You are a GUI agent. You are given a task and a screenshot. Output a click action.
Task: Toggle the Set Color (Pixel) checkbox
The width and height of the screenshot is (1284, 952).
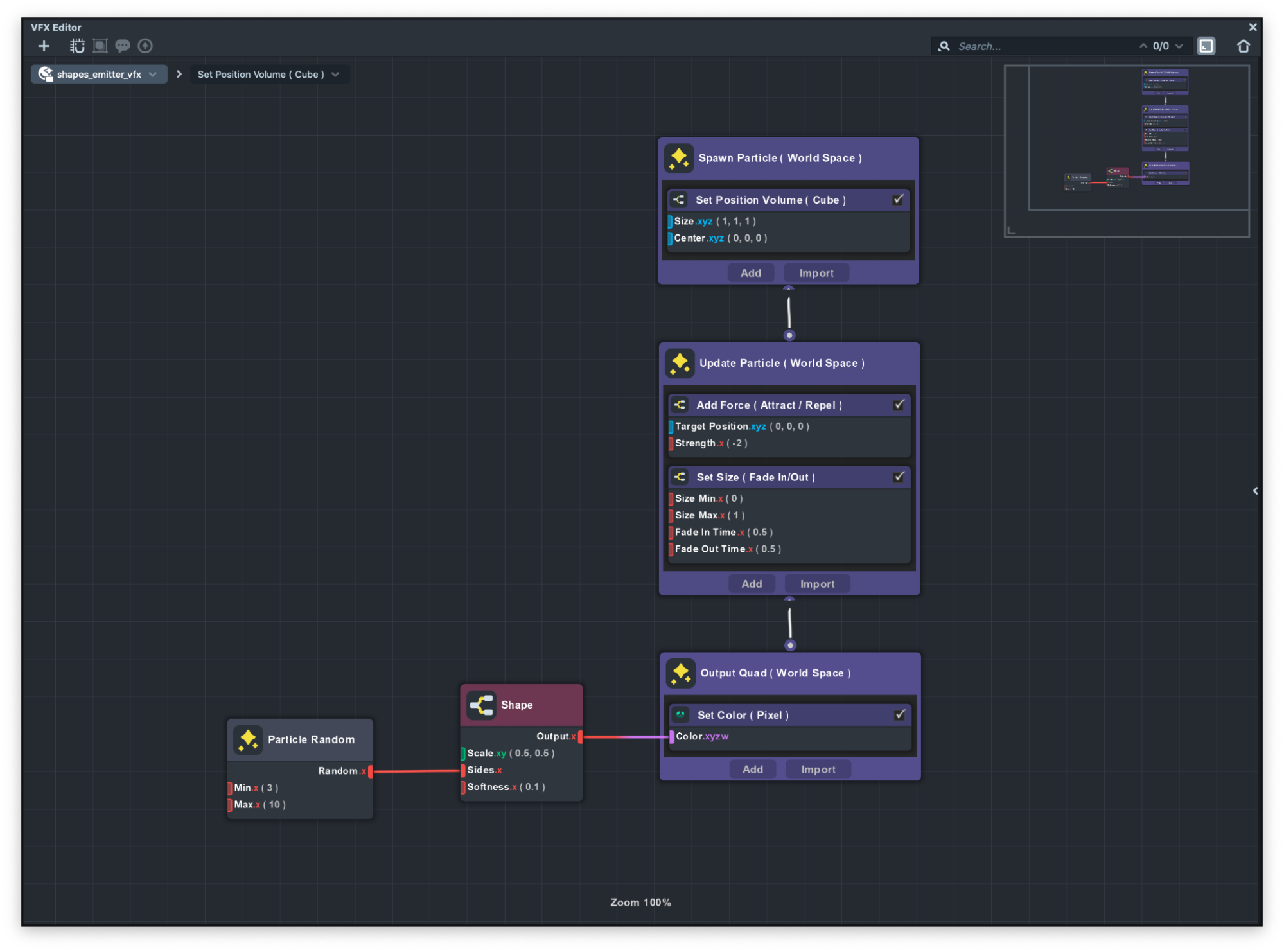tap(899, 714)
